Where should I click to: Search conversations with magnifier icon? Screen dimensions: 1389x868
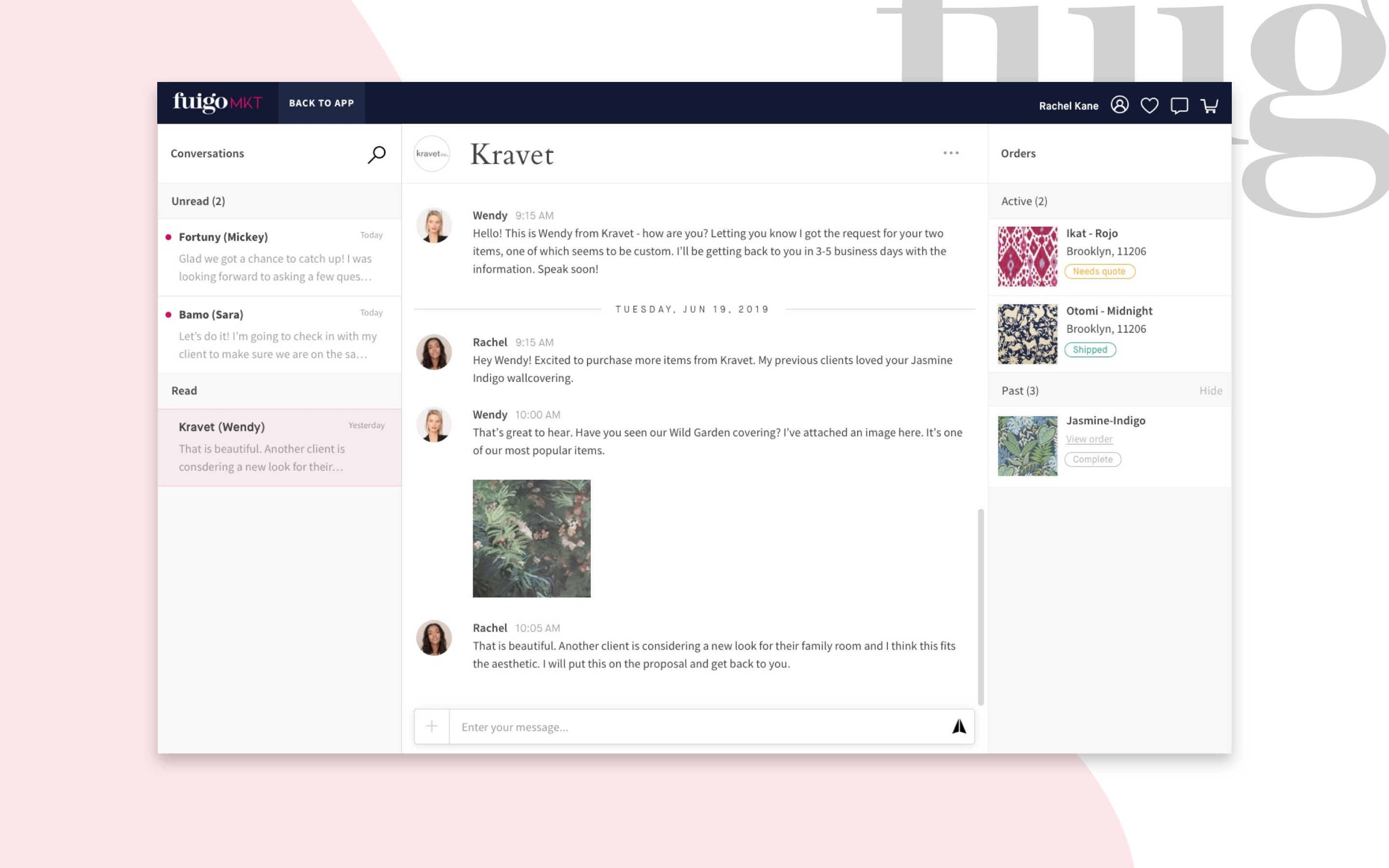pyautogui.click(x=377, y=154)
